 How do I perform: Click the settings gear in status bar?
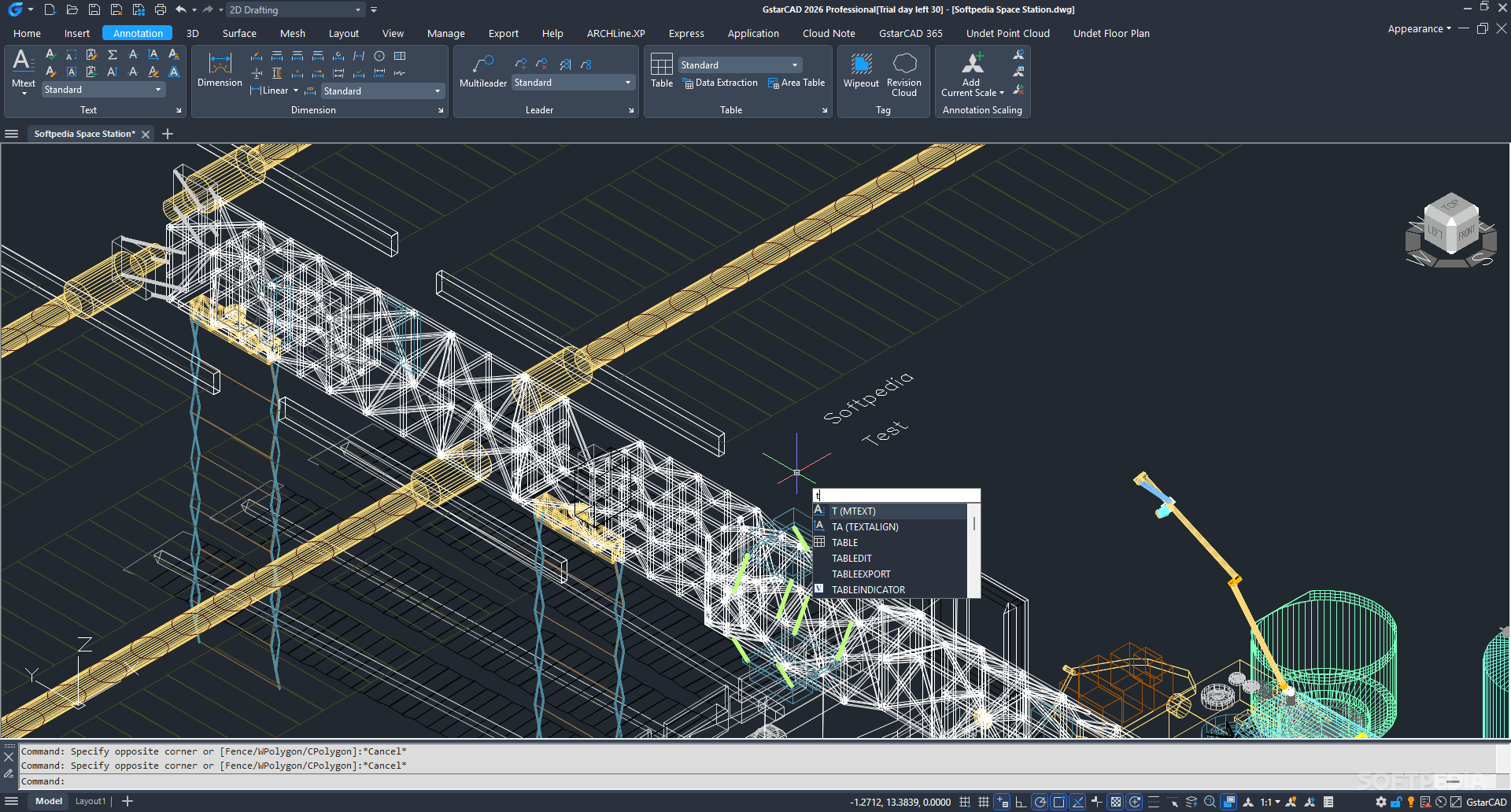coord(1381,802)
